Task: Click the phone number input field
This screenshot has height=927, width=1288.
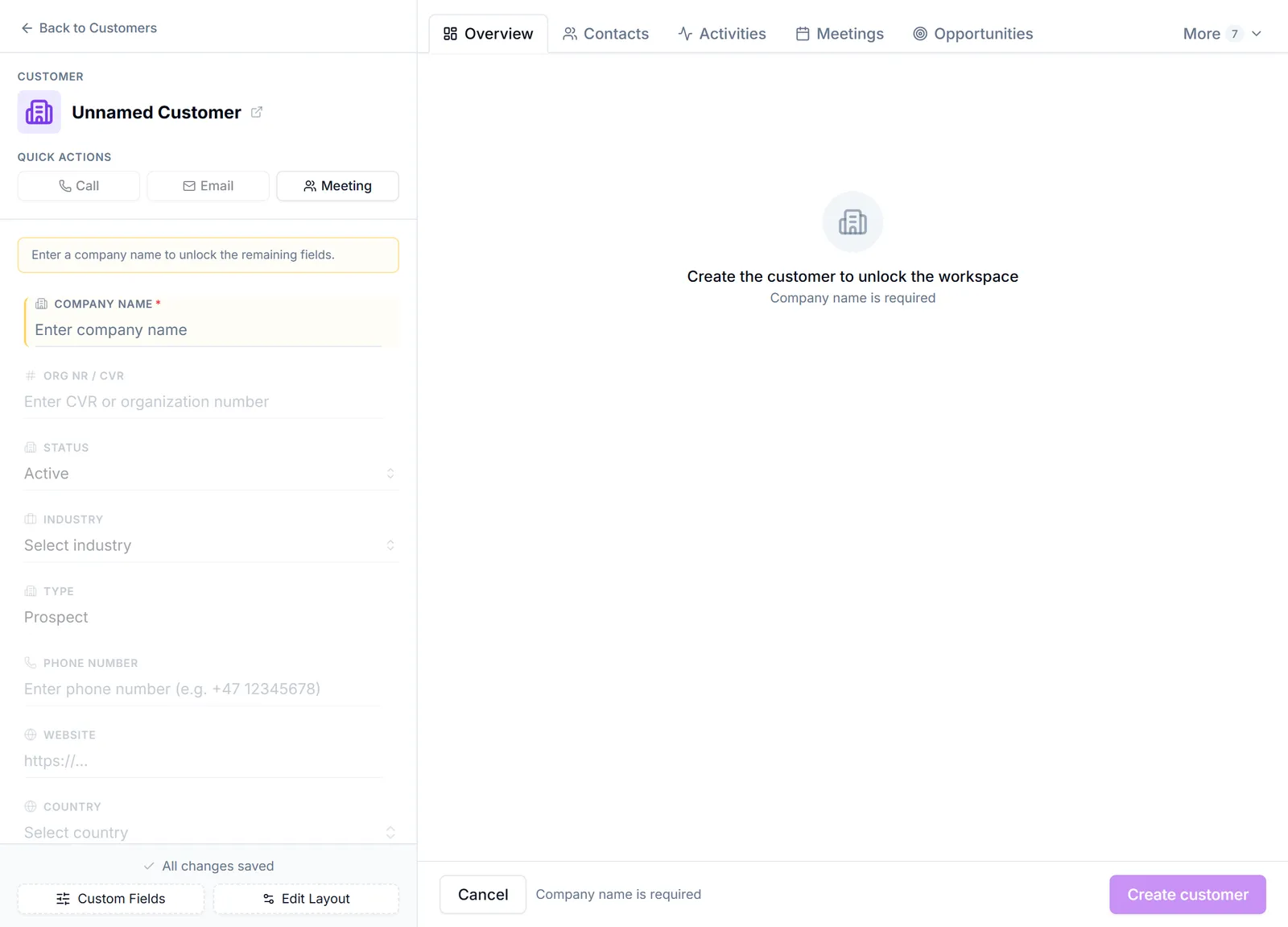Action: (203, 689)
